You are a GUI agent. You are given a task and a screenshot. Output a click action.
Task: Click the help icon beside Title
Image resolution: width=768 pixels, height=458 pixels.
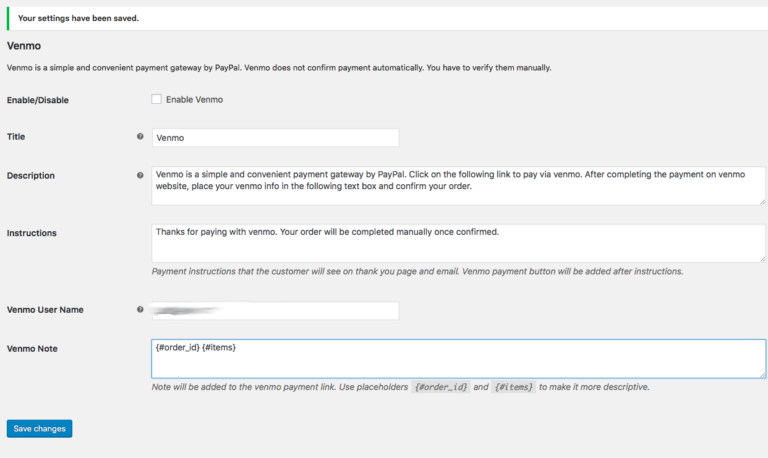140,136
